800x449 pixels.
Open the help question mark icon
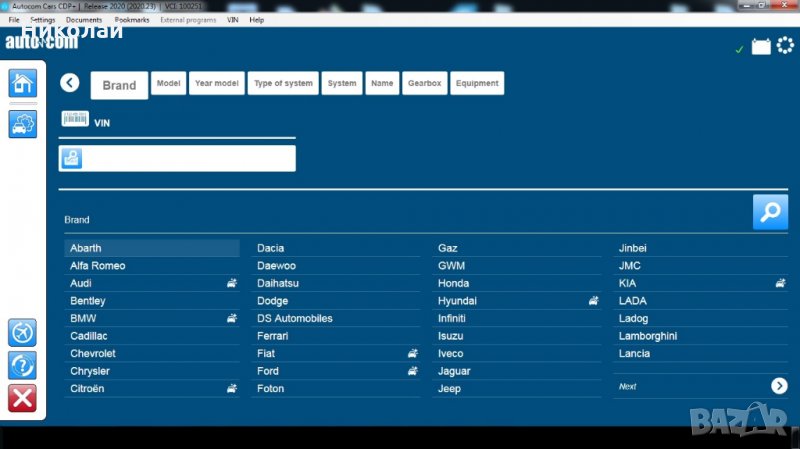(x=22, y=365)
